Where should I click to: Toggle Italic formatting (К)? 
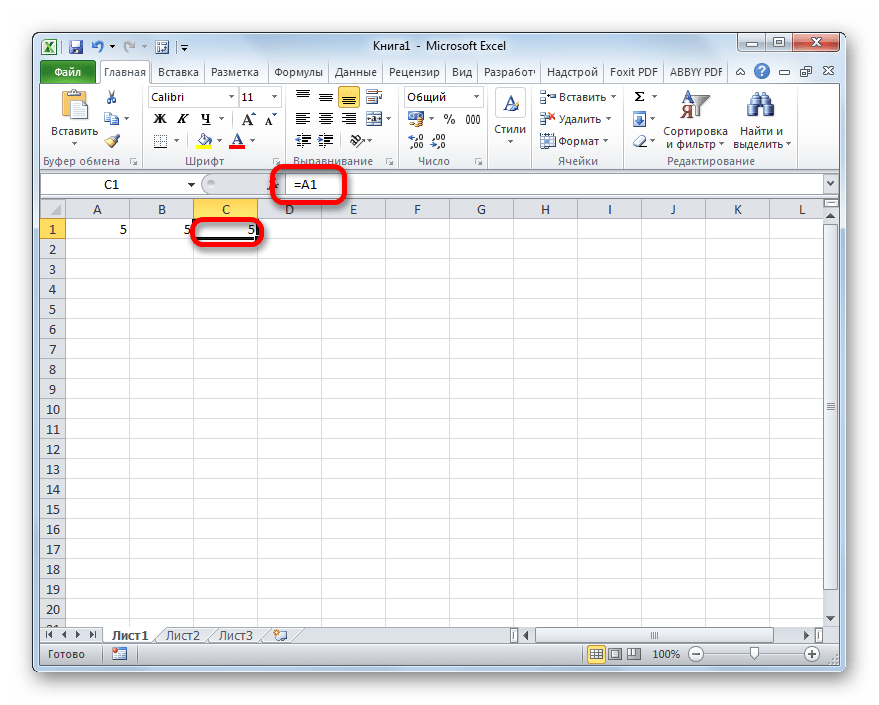(x=183, y=119)
